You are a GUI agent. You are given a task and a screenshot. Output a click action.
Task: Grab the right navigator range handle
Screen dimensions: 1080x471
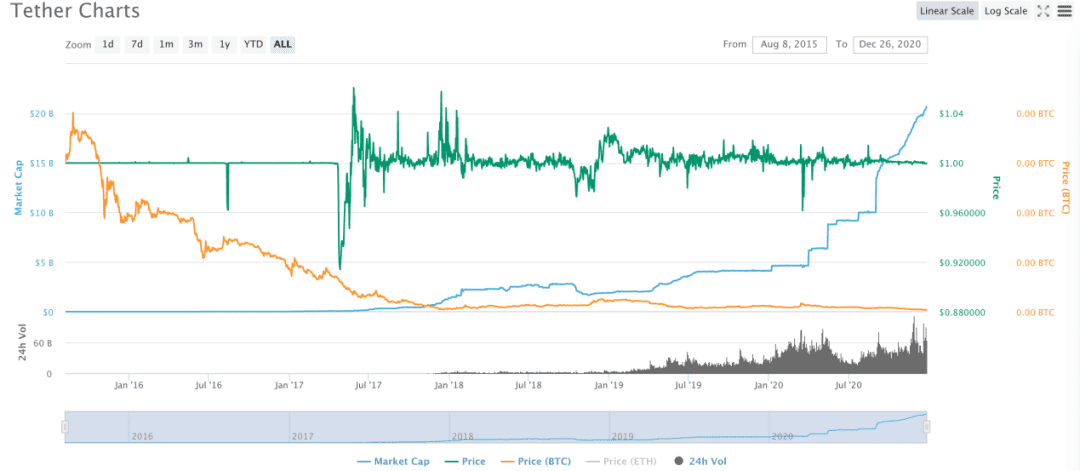[x=927, y=428]
